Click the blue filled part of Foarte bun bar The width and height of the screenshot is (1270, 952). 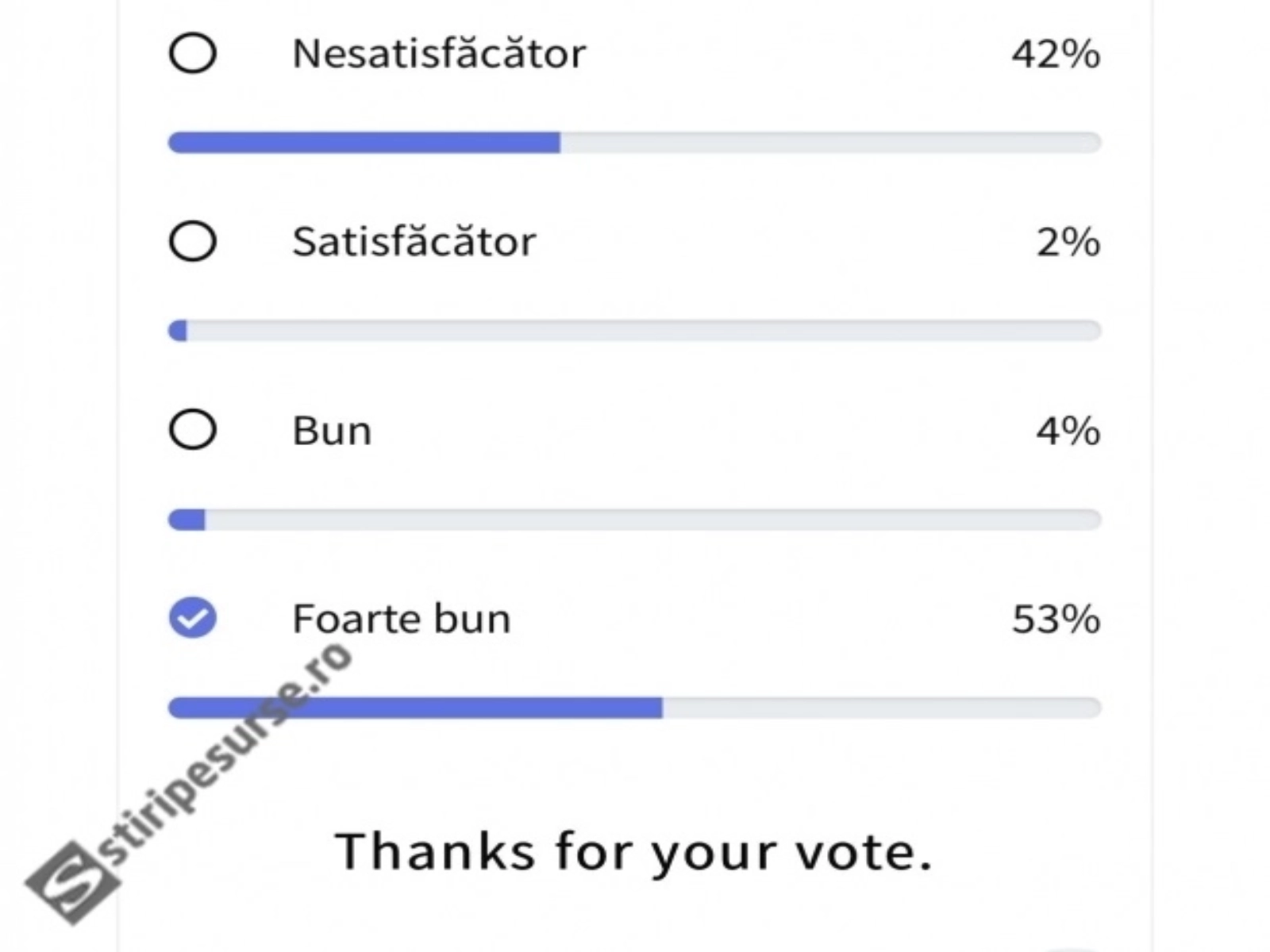point(476,708)
